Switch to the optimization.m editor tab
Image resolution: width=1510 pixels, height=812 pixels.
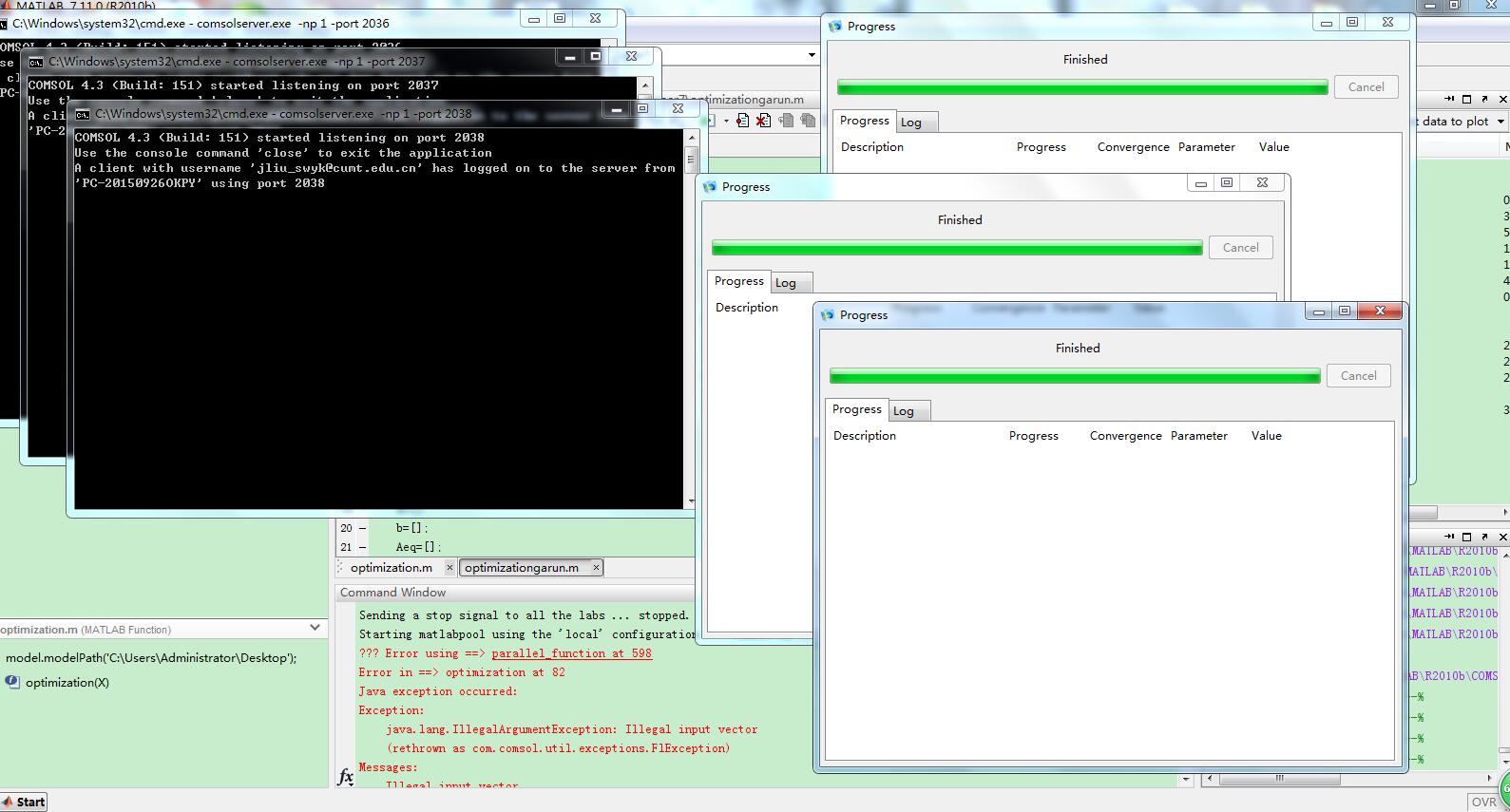(391, 568)
